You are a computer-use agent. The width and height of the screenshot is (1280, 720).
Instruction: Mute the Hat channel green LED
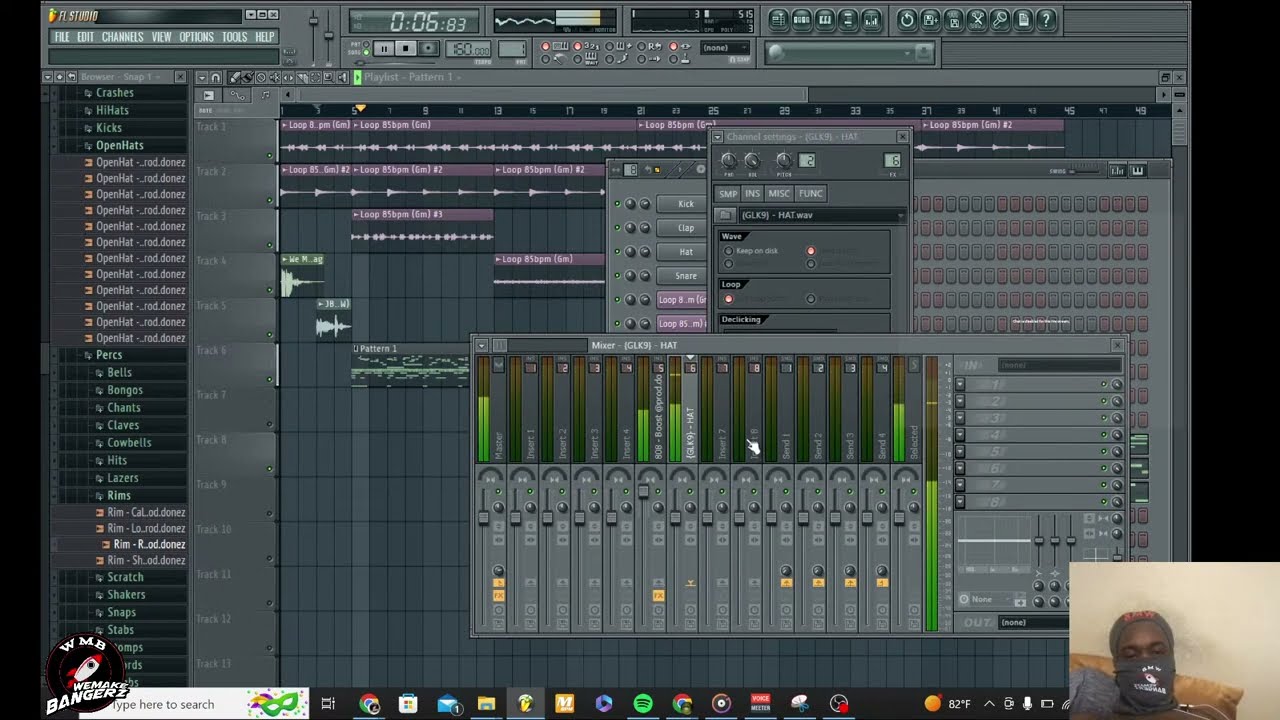[617, 252]
